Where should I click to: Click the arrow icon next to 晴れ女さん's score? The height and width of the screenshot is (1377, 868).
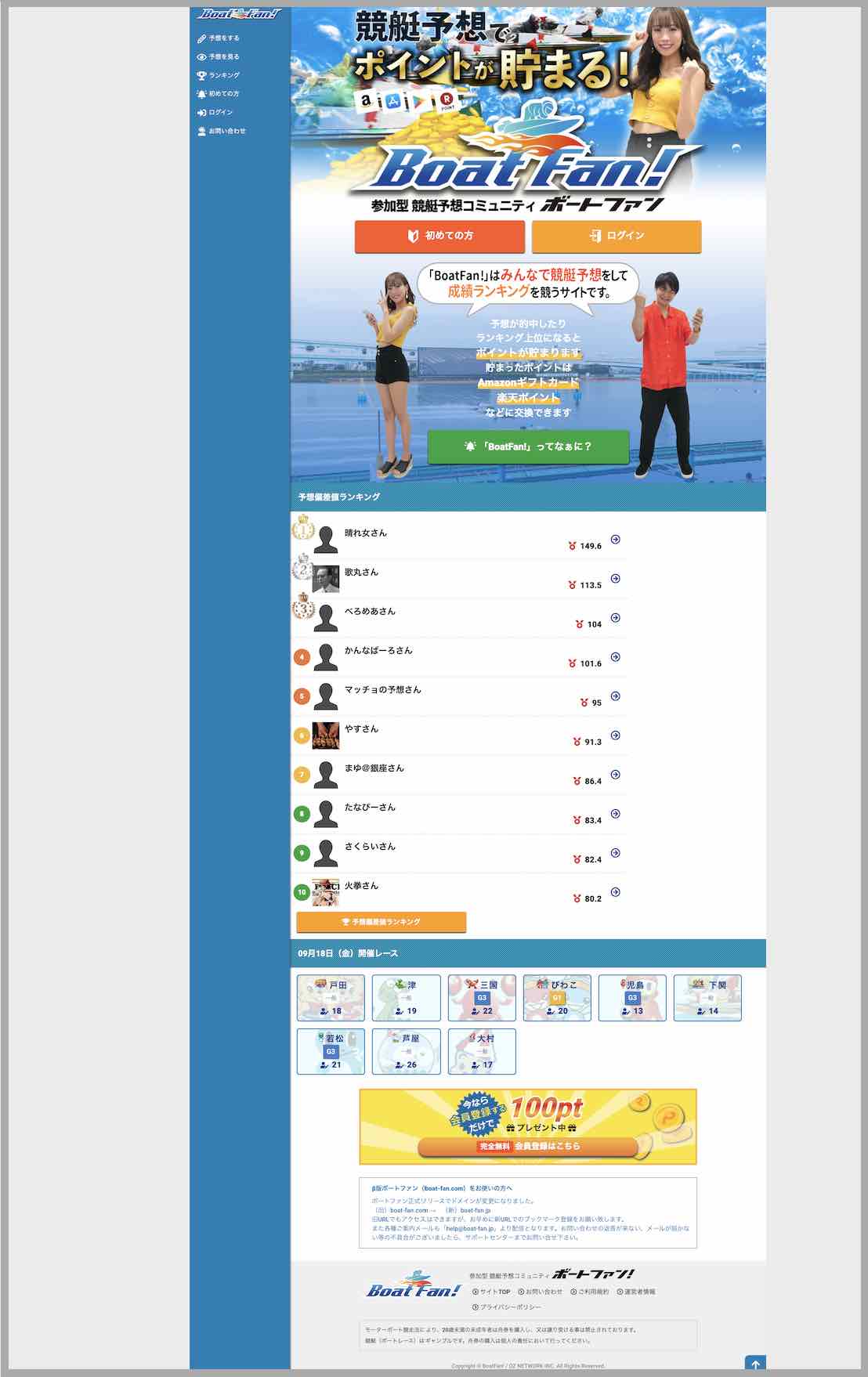[615, 540]
